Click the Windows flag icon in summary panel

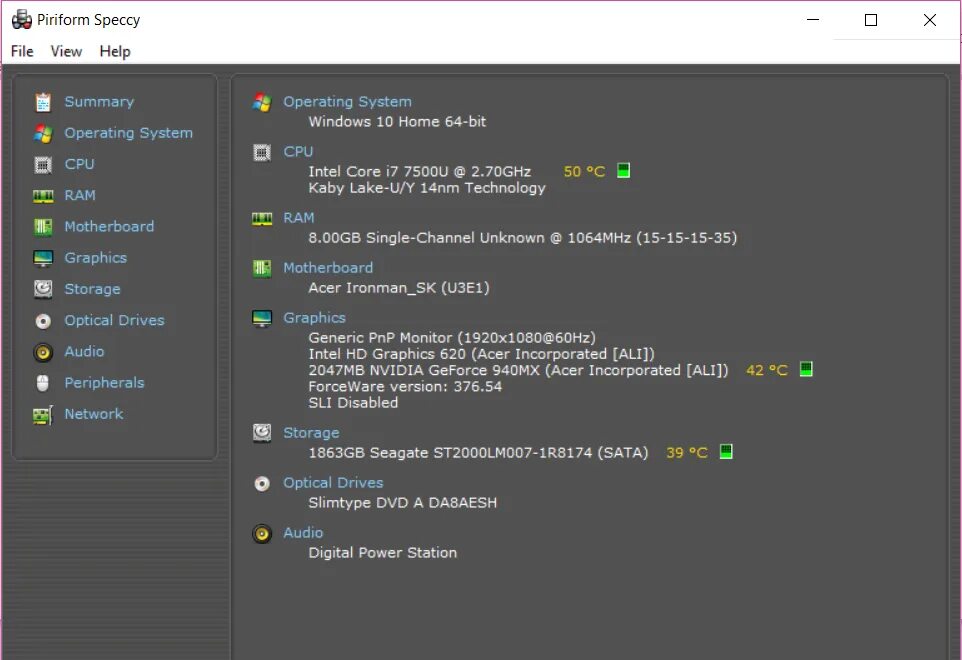point(262,102)
